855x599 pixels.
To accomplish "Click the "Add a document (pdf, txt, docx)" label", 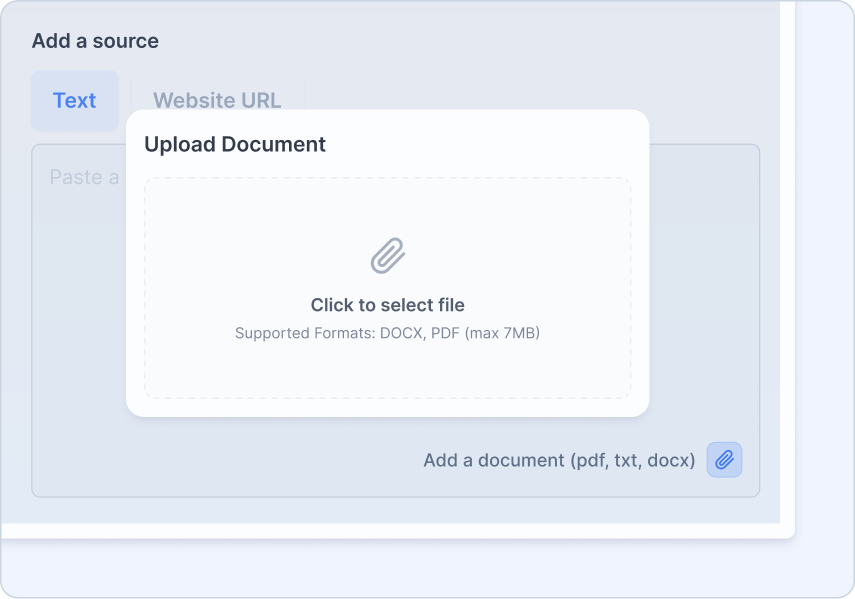I will pyautogui.click(x=560, y=459).
